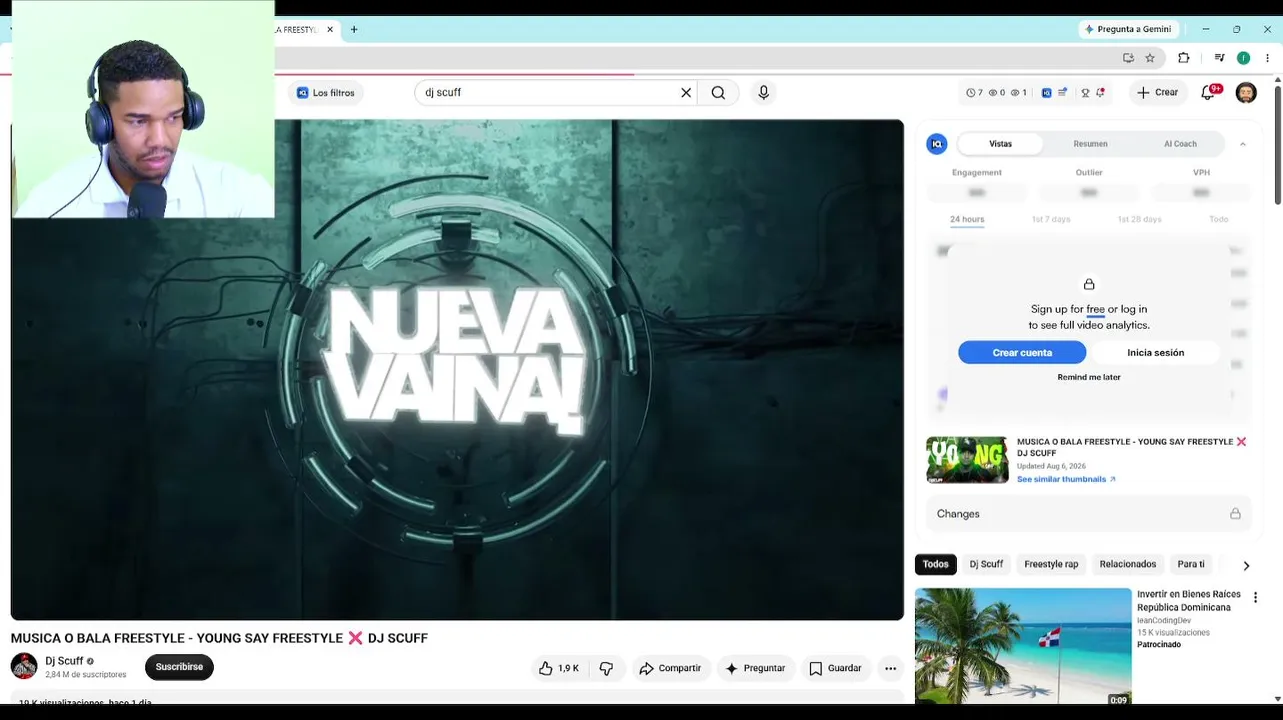Open See similar thumbnails link
The image size is (1283, 720).
[x=1066, y=479]
